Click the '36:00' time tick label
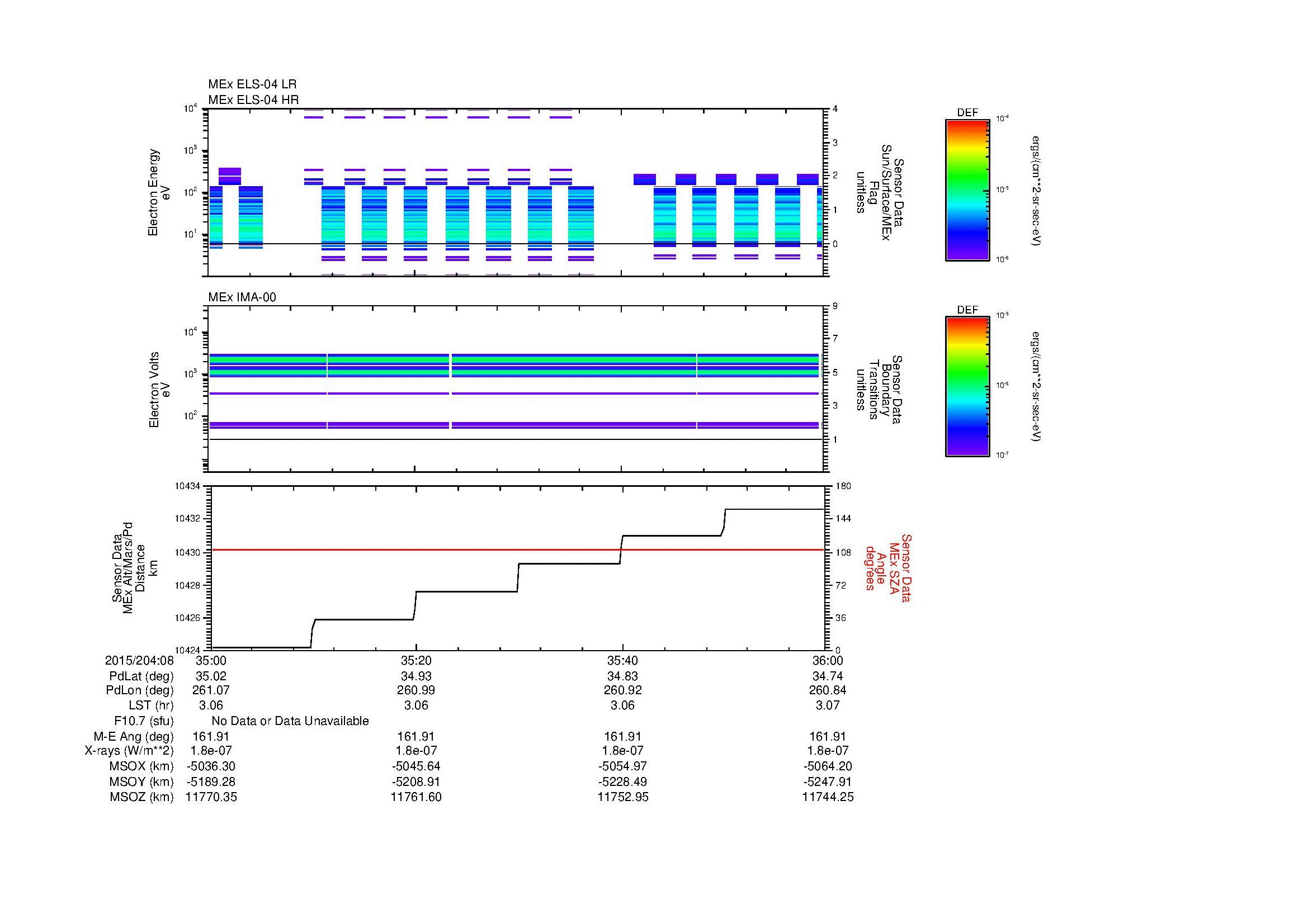The height and width of the screenshot is (924, 1308). pyautogui.click(x=828, y=661)
